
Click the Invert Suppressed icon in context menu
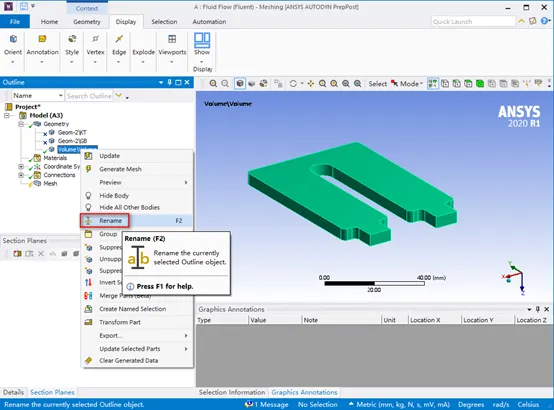pyautogui.click(x=88, y=282)
